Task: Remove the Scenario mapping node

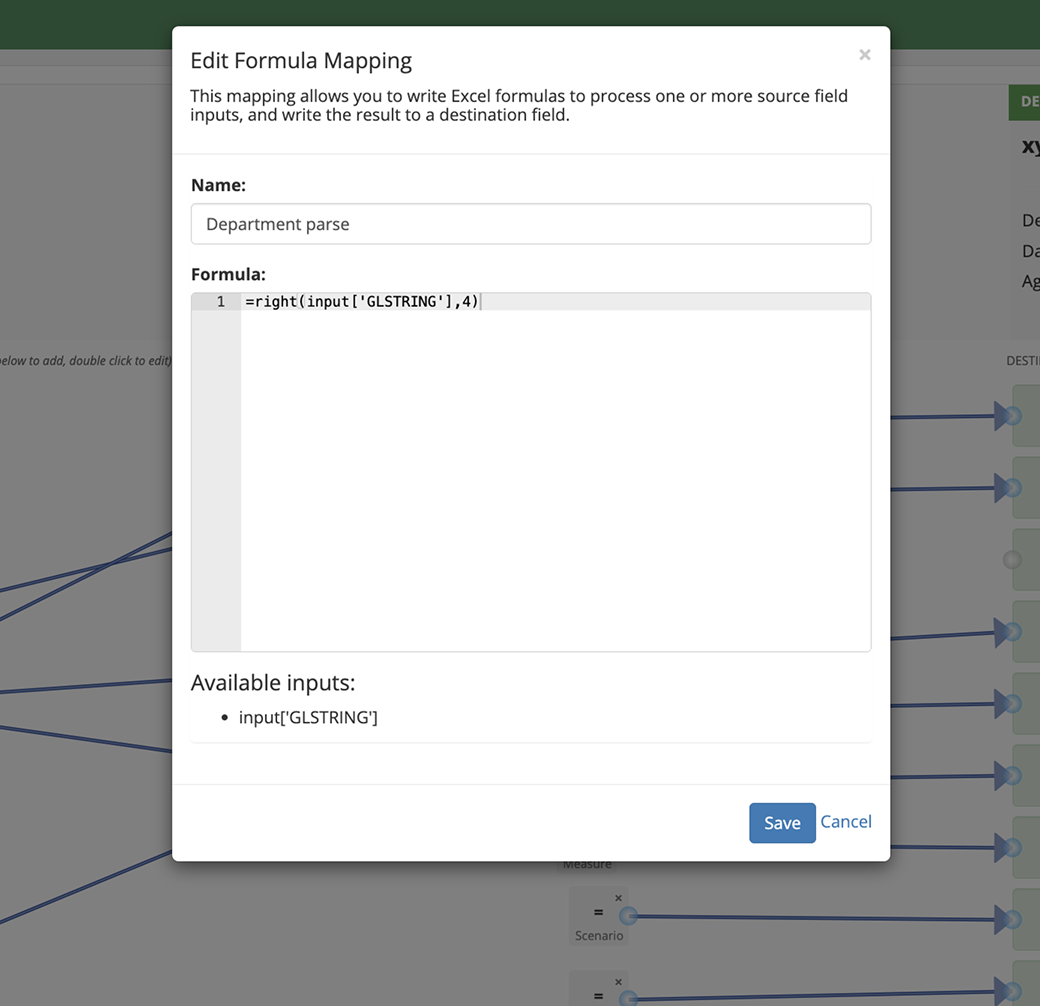Action: 618,898
